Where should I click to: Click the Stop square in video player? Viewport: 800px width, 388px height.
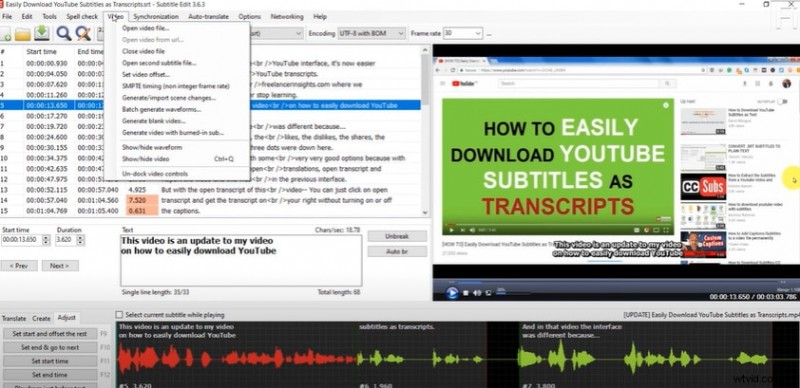[466, 293]
